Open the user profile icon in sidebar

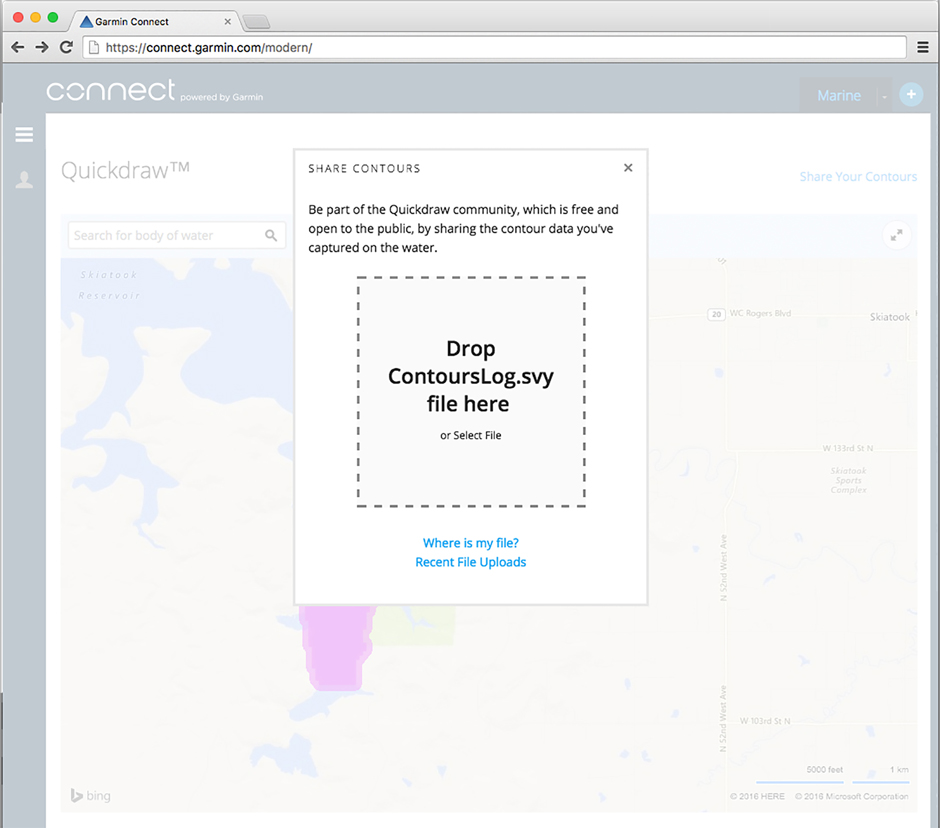24,179
